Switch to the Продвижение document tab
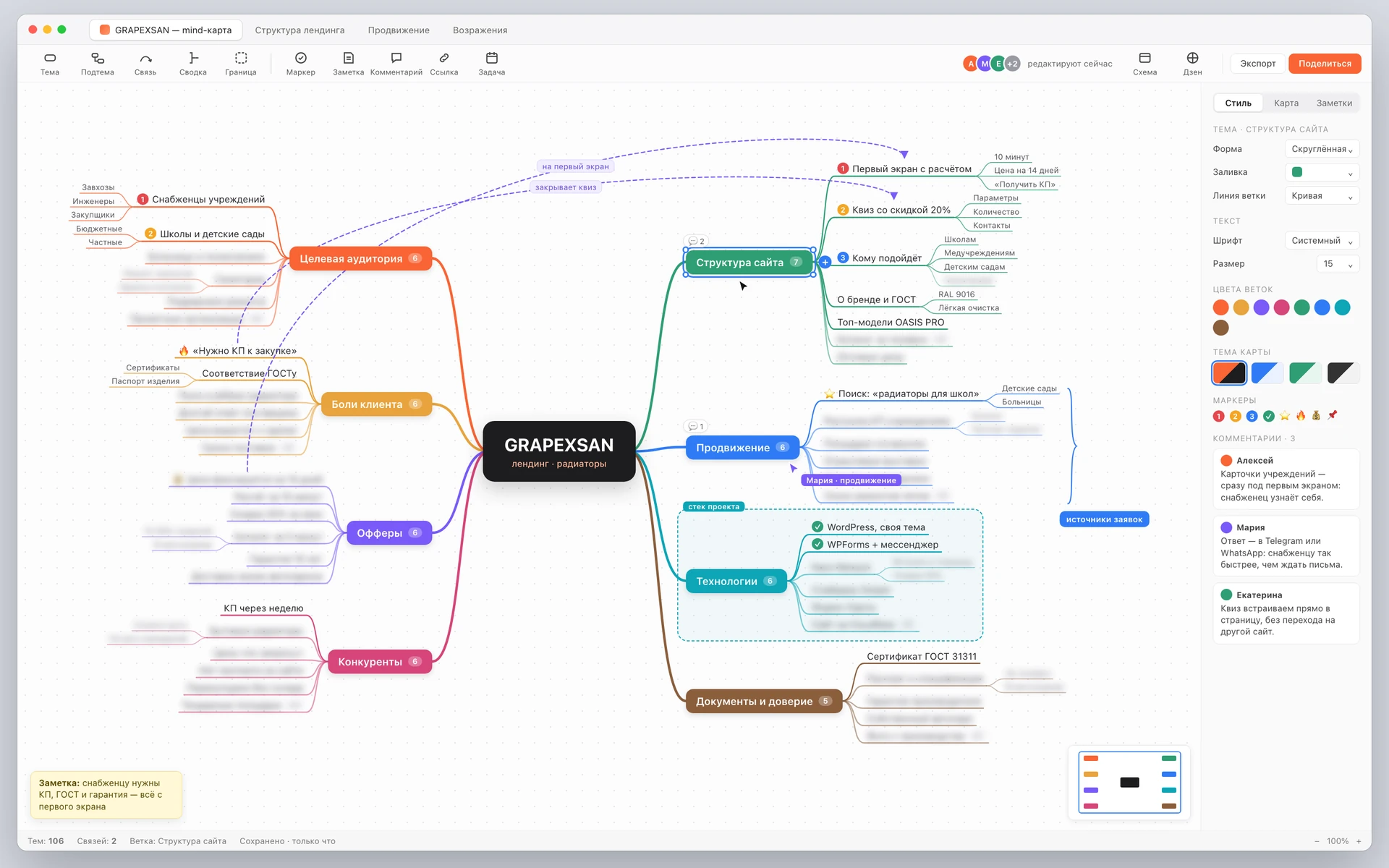 pyautogui.click(x=399, y=30)
